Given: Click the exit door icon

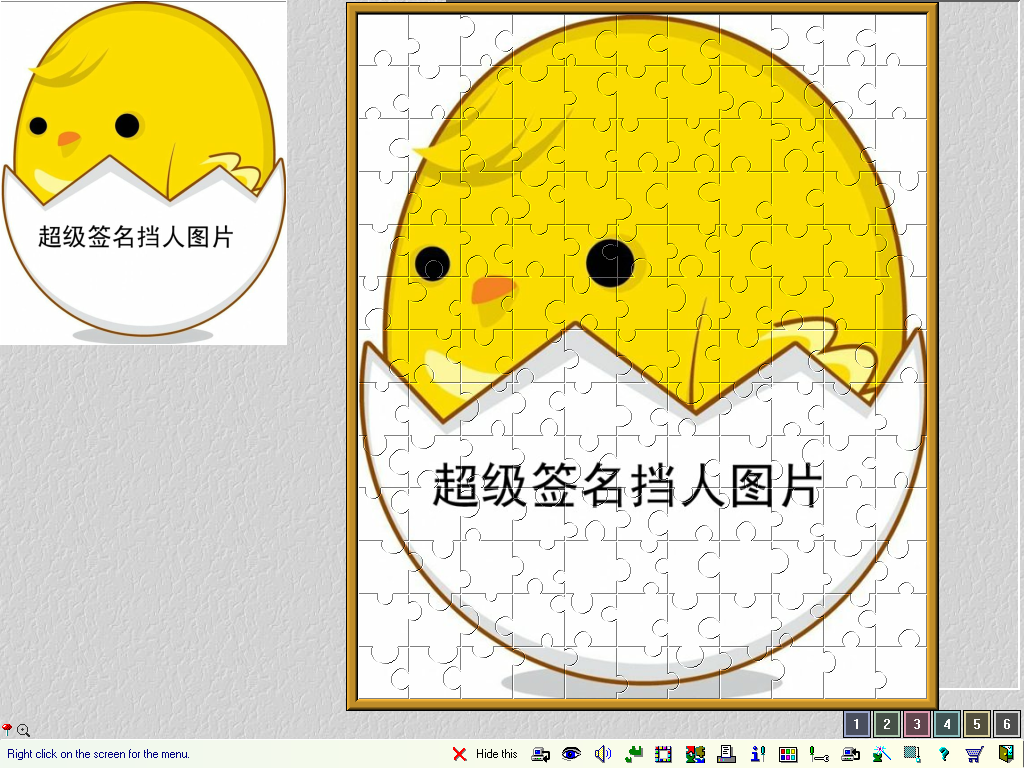Looking at the screenshot, I should pos(1006,754).
